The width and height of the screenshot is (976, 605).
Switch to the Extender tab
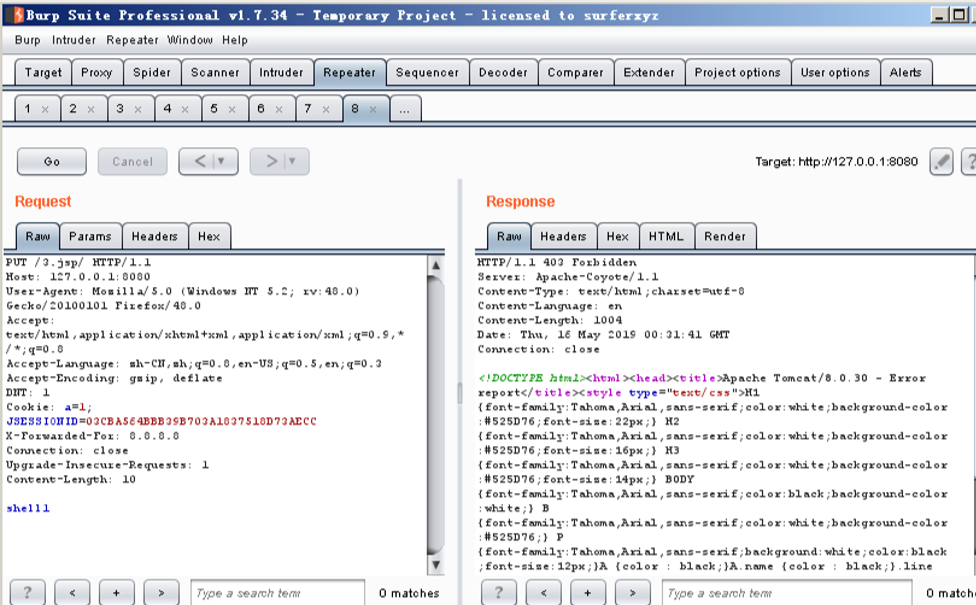(x=649, y=72)
